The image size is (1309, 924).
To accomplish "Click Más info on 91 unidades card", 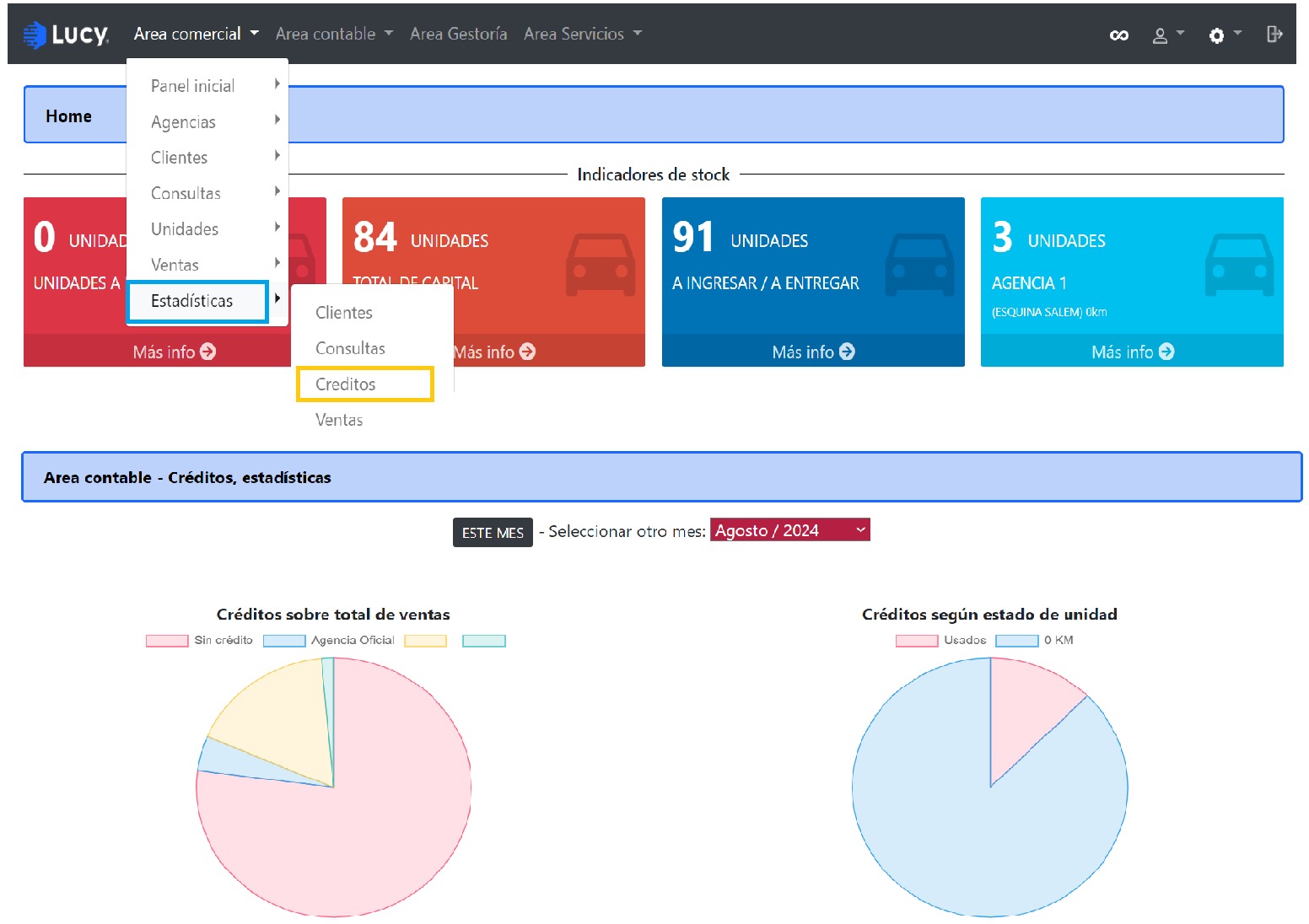I will coord(813,352).
